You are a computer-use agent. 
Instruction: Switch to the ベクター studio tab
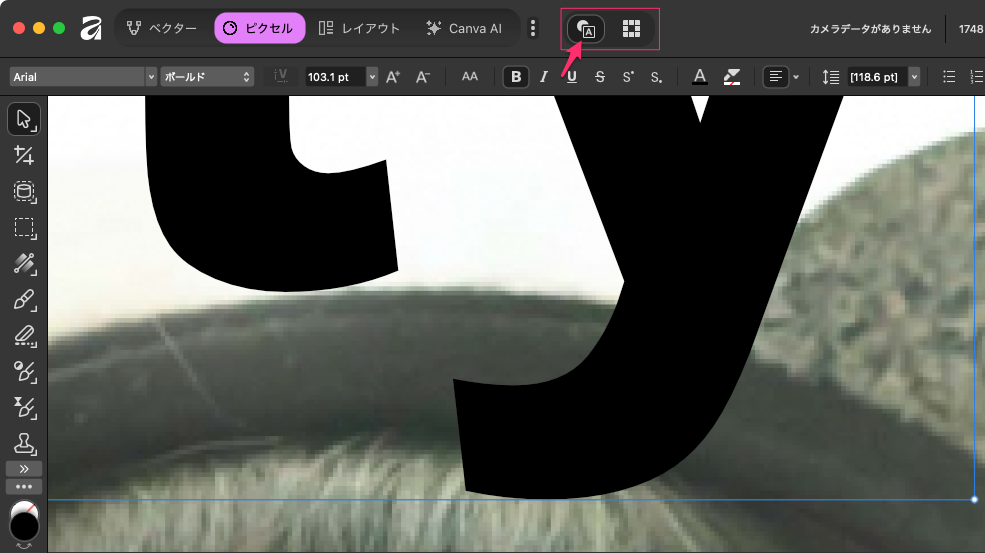tap(161, 29)
